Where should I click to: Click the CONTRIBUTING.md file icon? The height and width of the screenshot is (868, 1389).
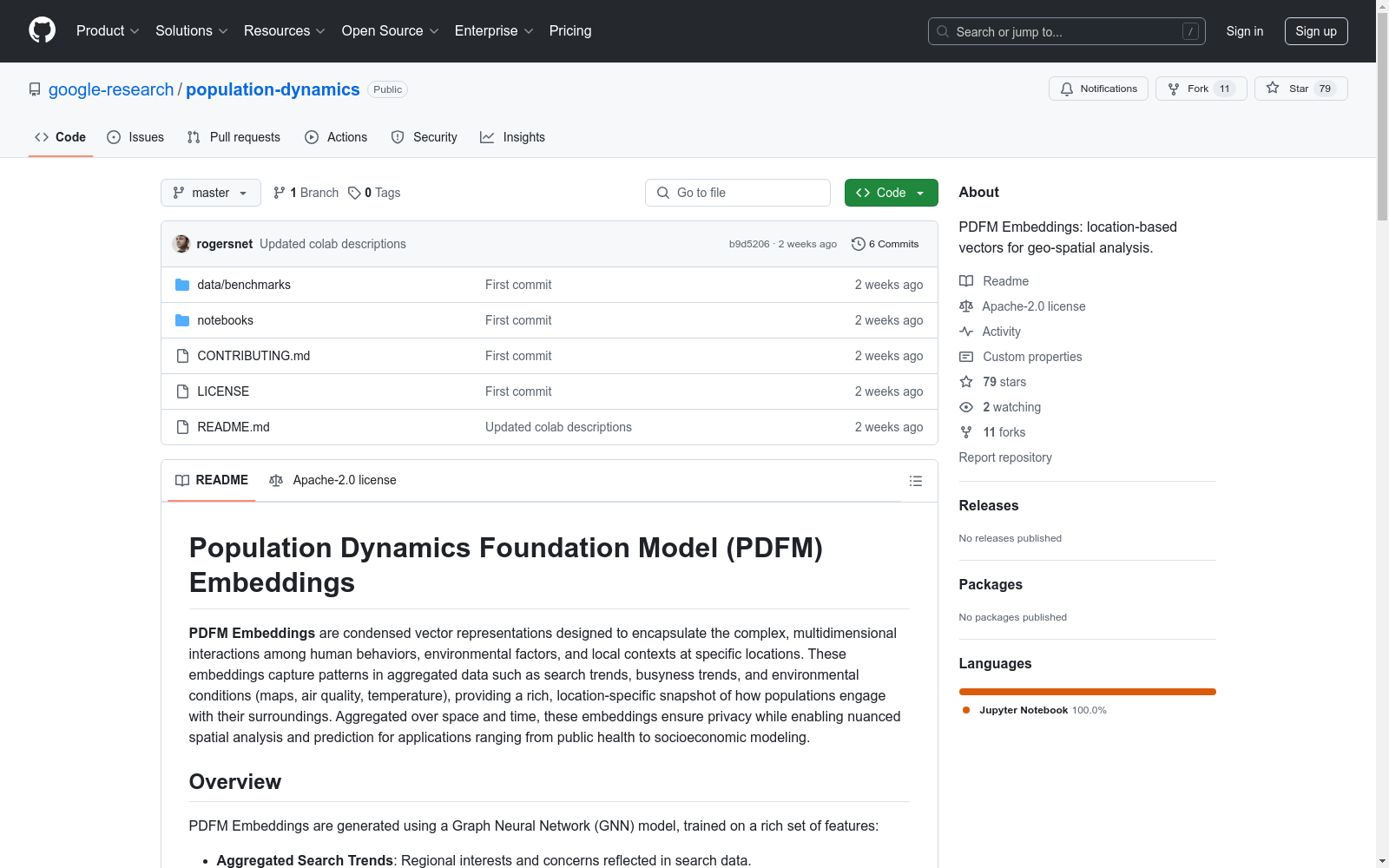point(182,356)
